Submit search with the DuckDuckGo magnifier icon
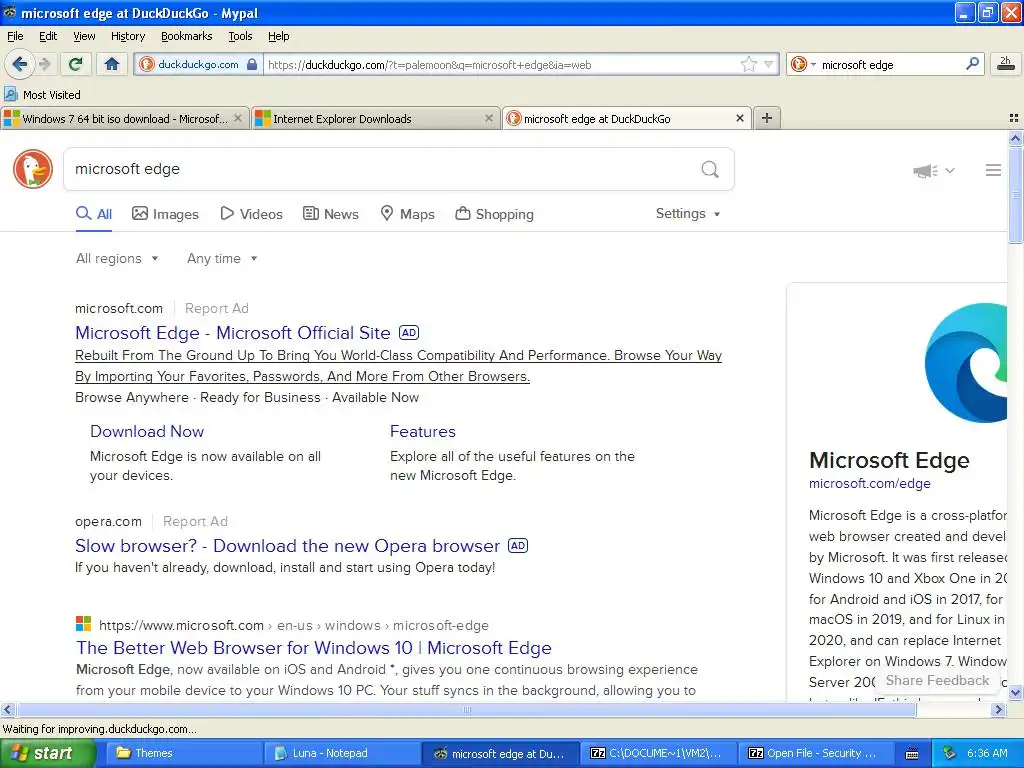This screenshot has height=768, width=1024. coord(710,169)
